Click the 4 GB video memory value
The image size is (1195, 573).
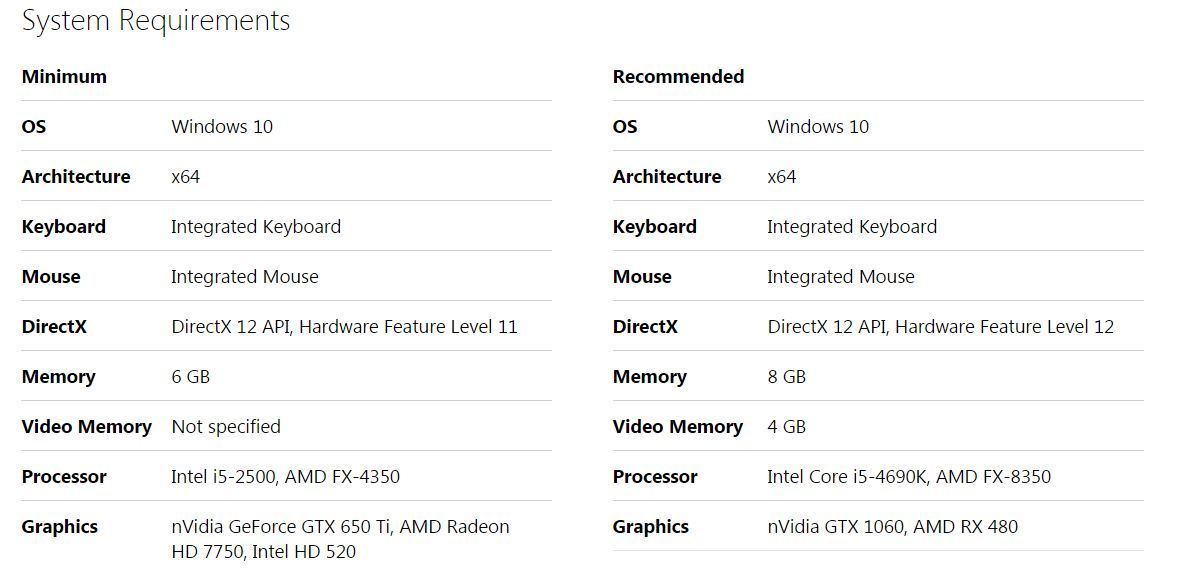point(787,427)
